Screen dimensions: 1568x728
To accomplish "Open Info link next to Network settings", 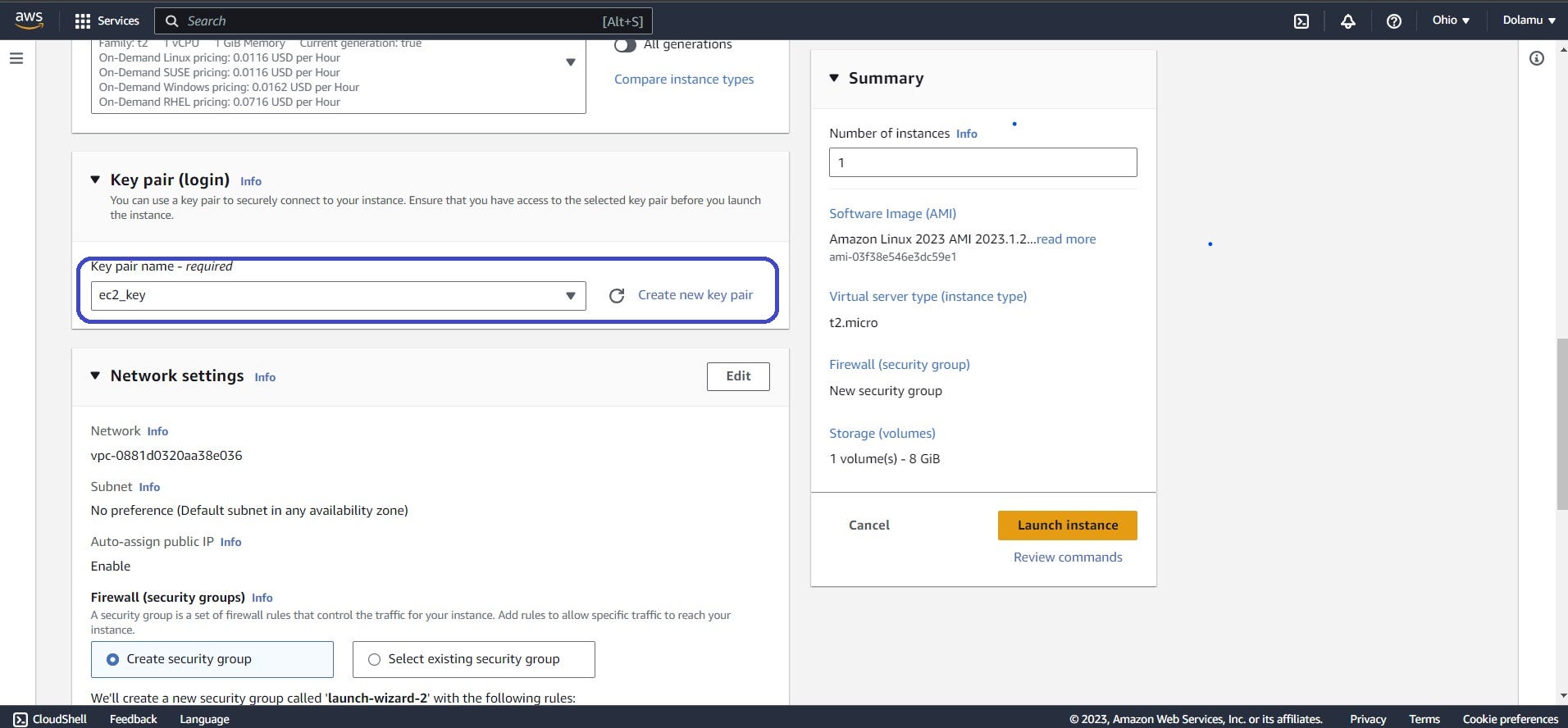I will click(x=265, y=377).
